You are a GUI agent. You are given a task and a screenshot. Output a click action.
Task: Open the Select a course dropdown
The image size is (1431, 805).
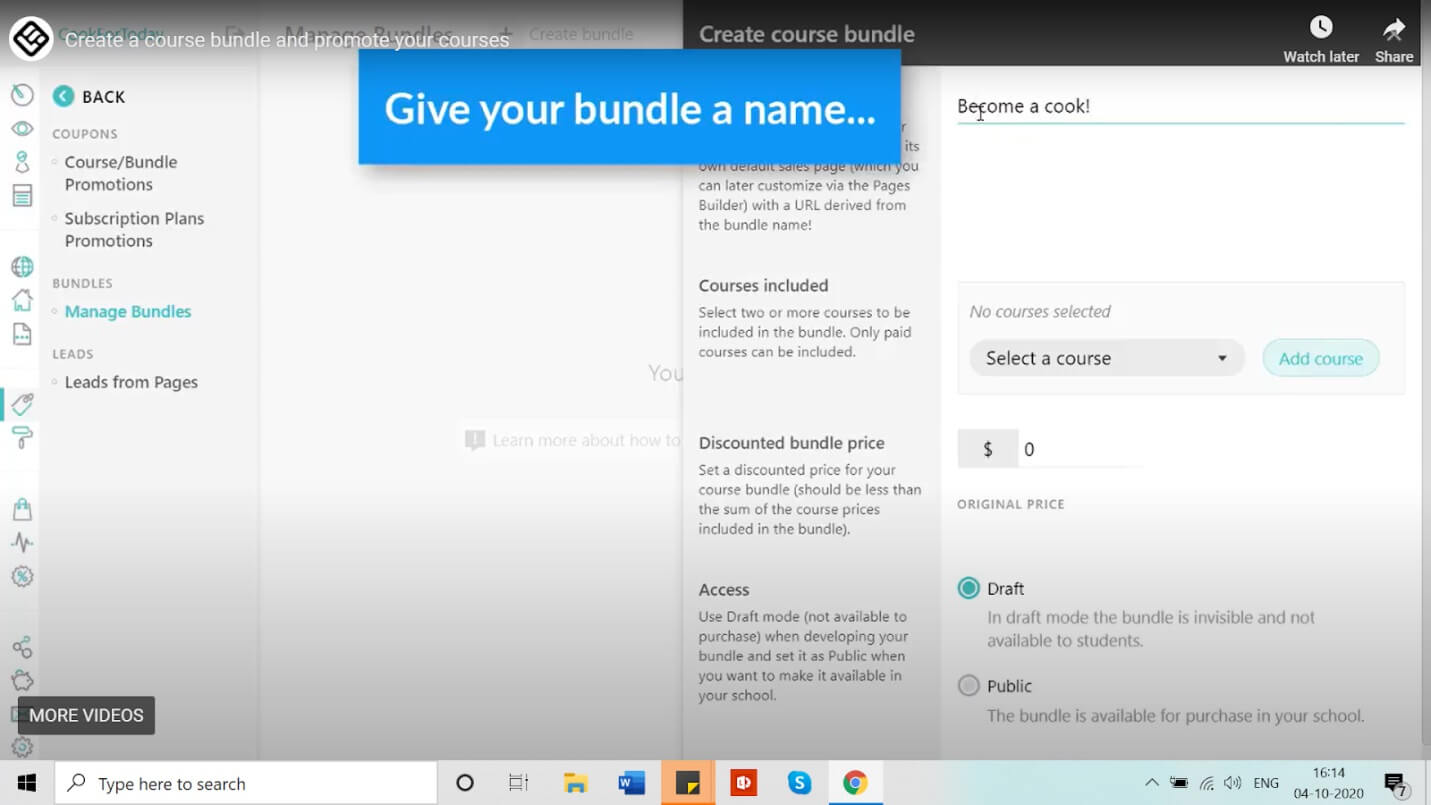point(1106,358)
